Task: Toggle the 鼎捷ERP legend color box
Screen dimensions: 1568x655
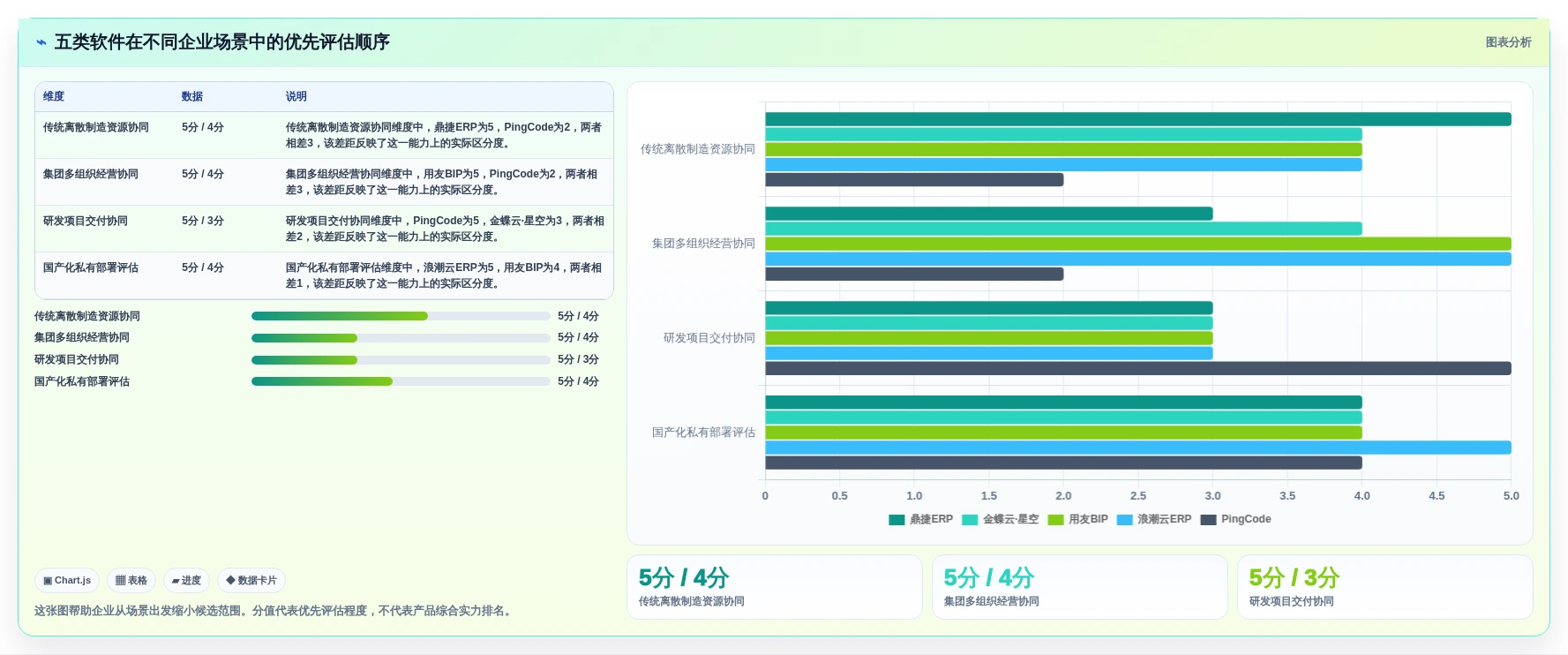Action: pos(897,520)
